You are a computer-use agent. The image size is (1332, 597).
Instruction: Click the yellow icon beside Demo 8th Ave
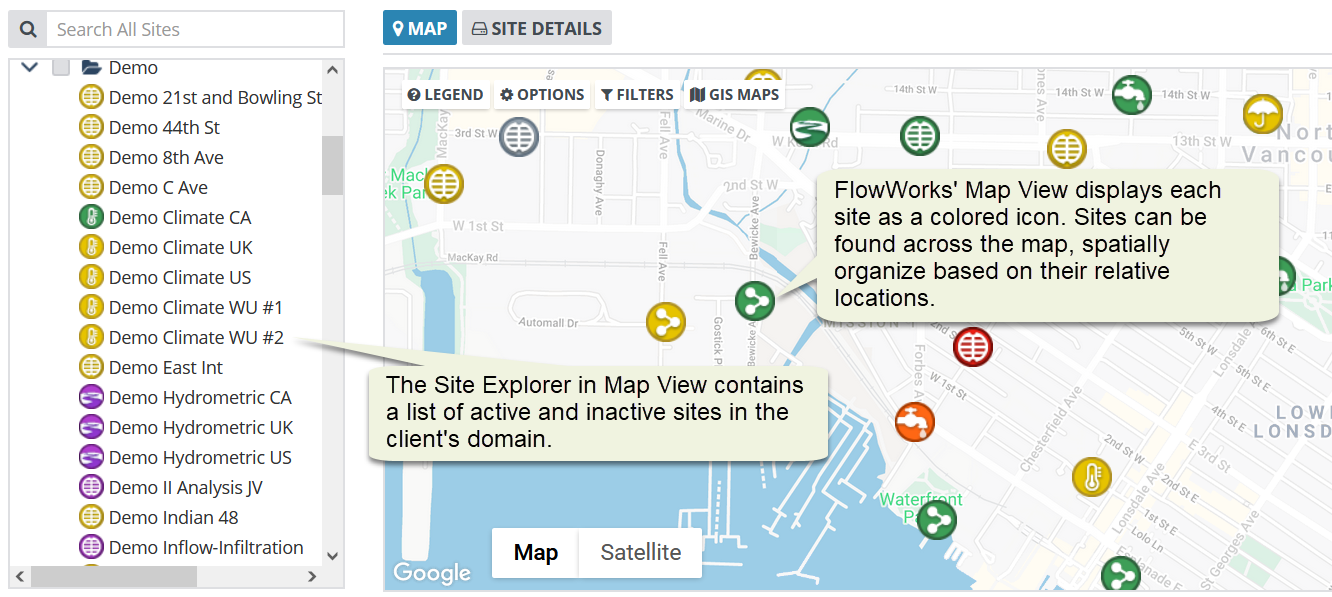click(92, 157)
